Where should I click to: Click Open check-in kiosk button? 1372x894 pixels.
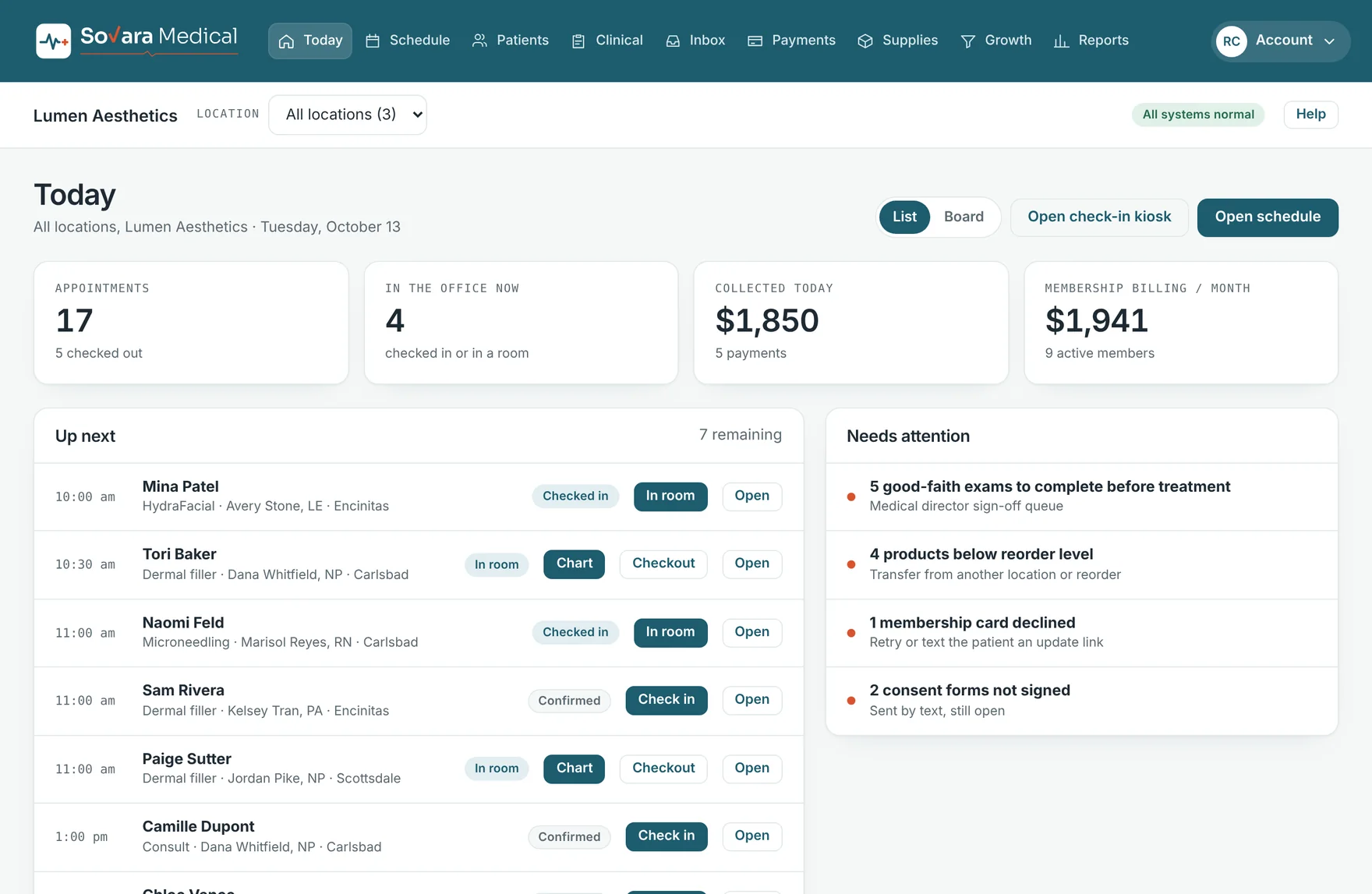coord(1099,217)
